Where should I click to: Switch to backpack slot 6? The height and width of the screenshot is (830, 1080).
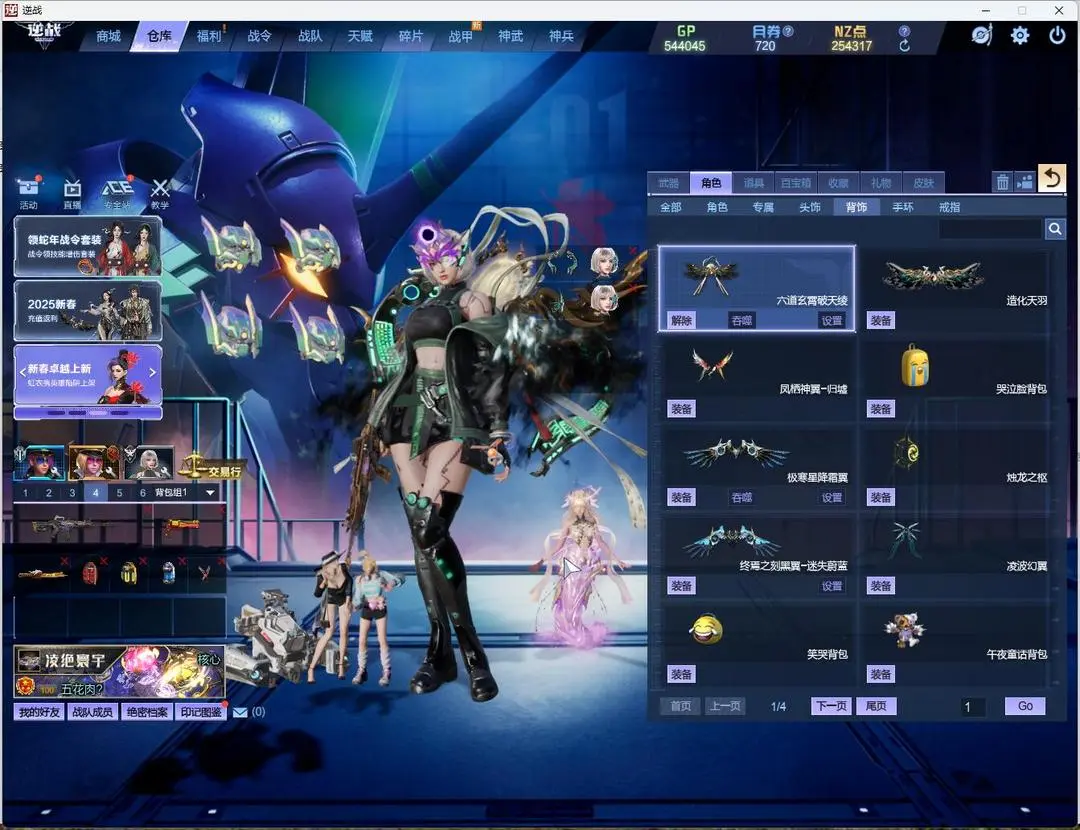click(x=143, y=492)
